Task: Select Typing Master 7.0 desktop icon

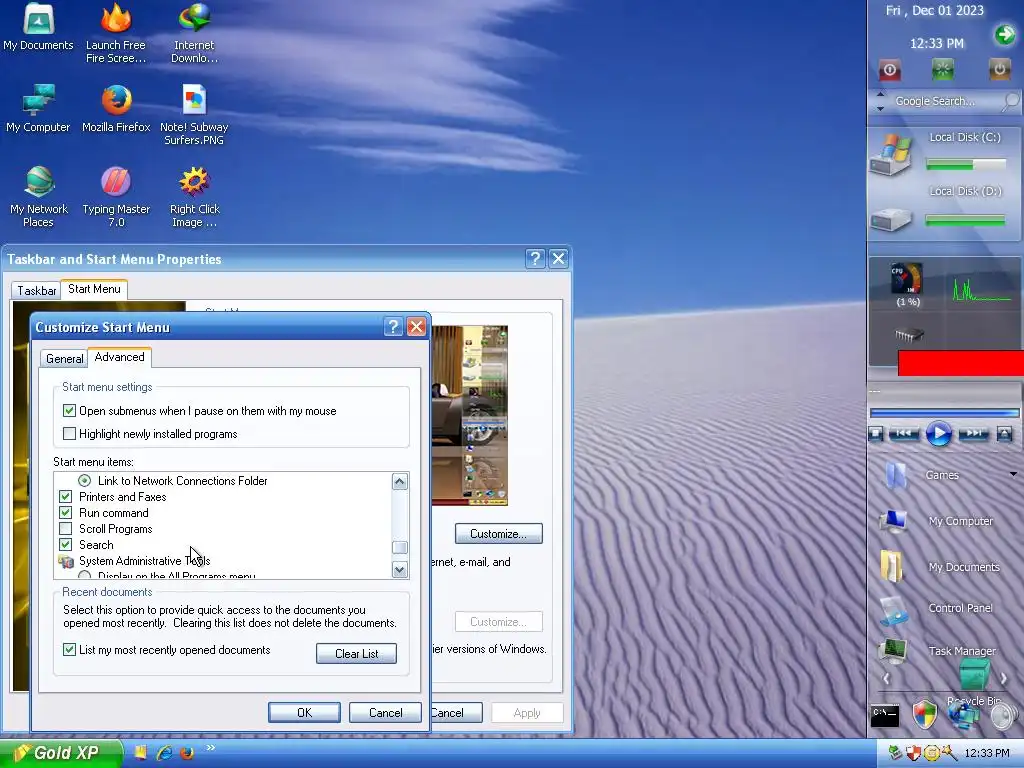Action: point(116,197)
